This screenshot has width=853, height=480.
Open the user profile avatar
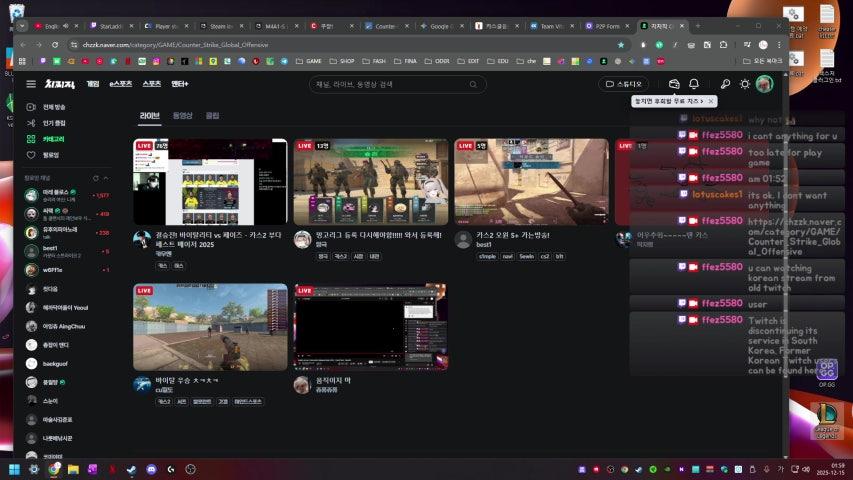point(764,84)
